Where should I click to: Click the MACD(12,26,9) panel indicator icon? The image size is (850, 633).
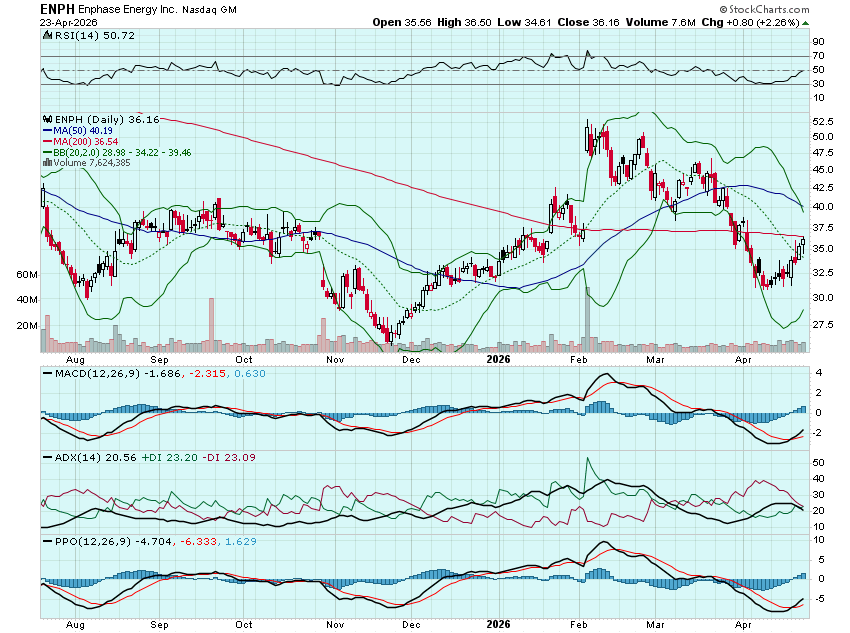(x=46, y=375)
